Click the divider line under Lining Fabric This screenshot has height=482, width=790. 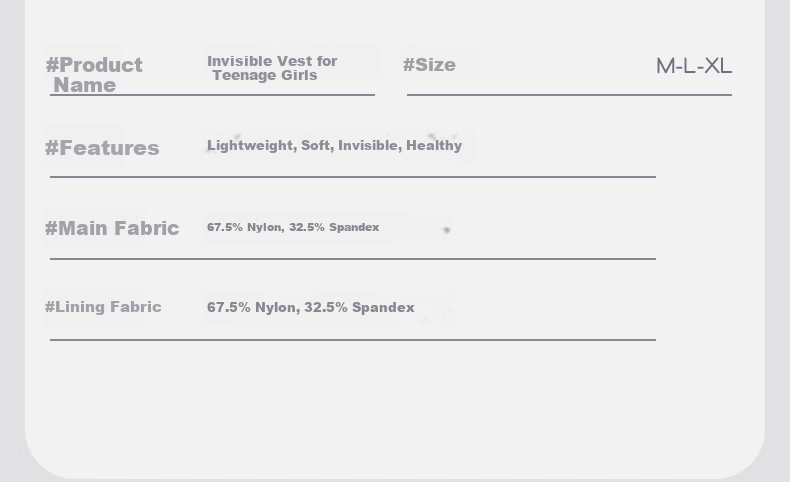click(x=353, y=340)
